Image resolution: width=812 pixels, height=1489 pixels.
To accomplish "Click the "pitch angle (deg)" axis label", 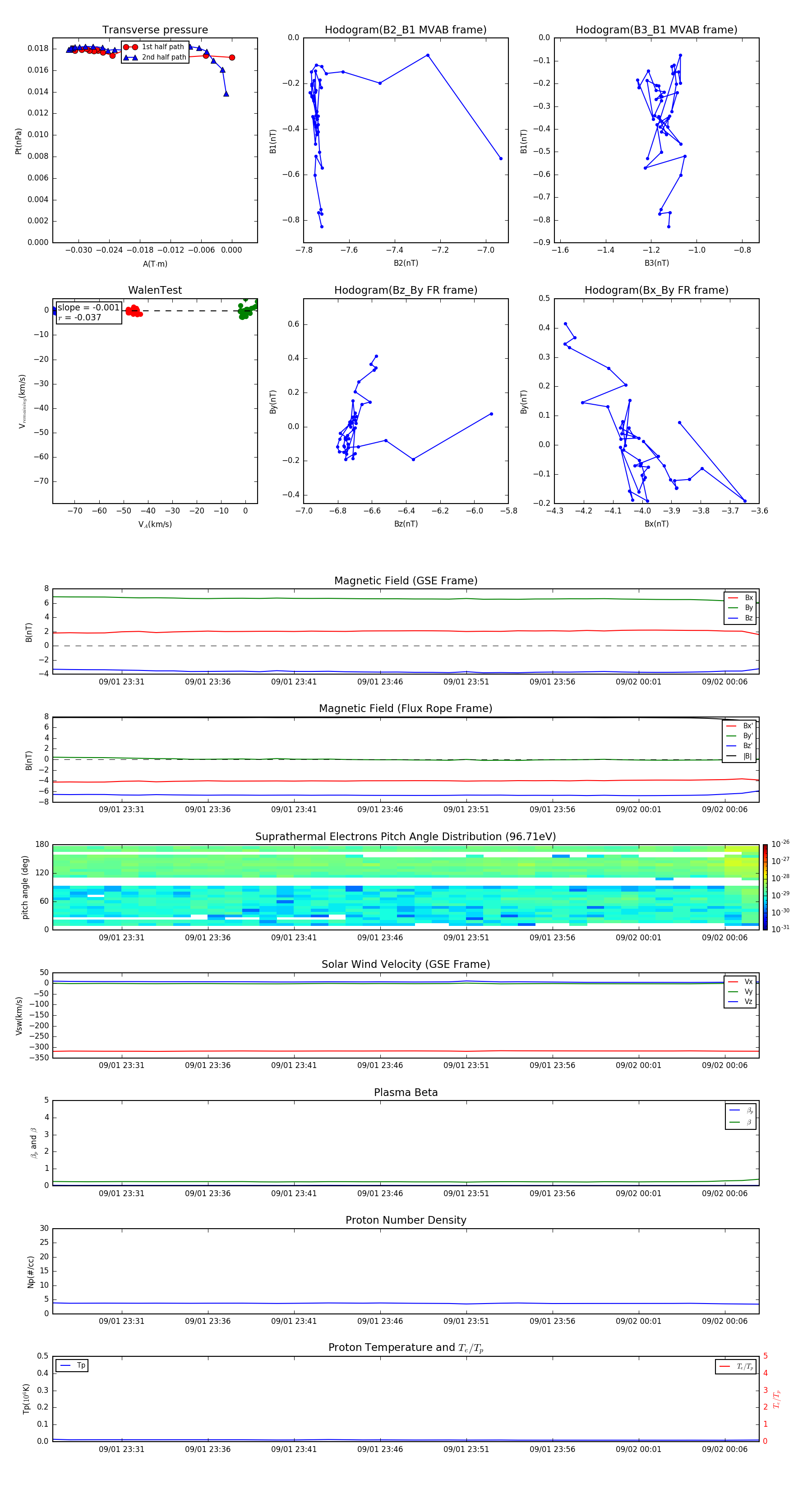I will [25, 887].
